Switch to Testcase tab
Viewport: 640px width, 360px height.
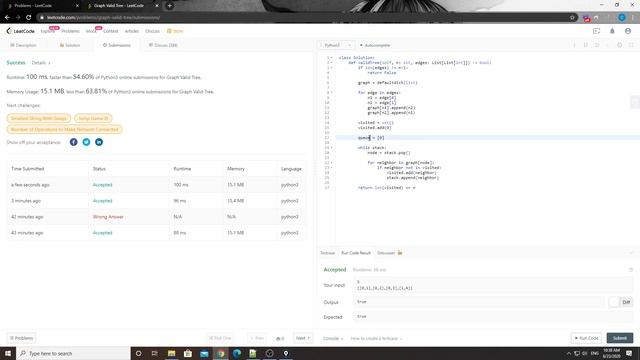[327, 253]
